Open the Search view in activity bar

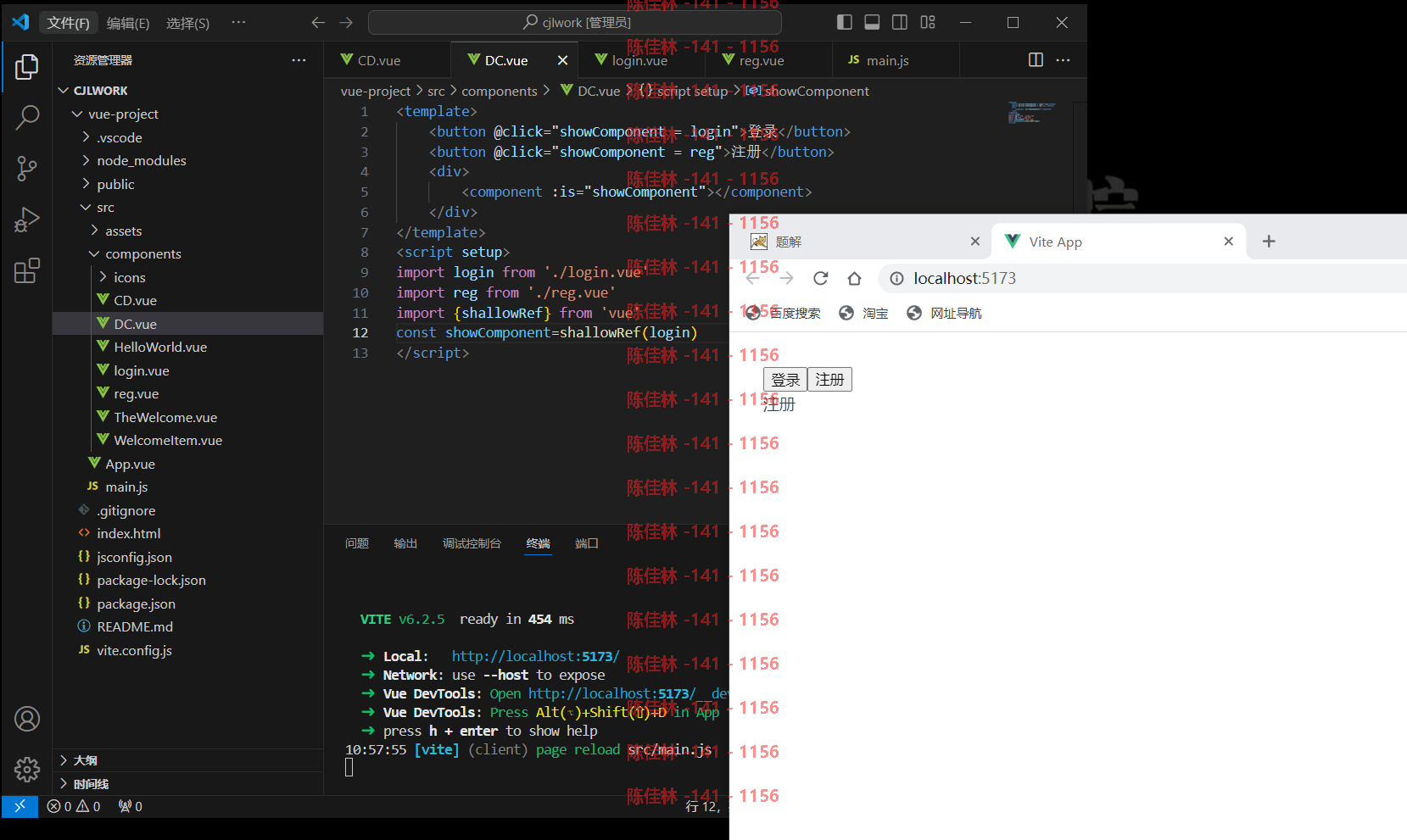point(27,118)
